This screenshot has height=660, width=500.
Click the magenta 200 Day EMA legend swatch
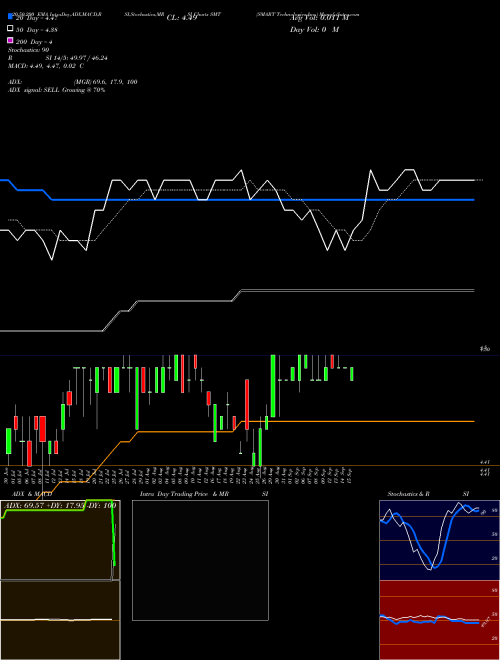click(11, 40)
